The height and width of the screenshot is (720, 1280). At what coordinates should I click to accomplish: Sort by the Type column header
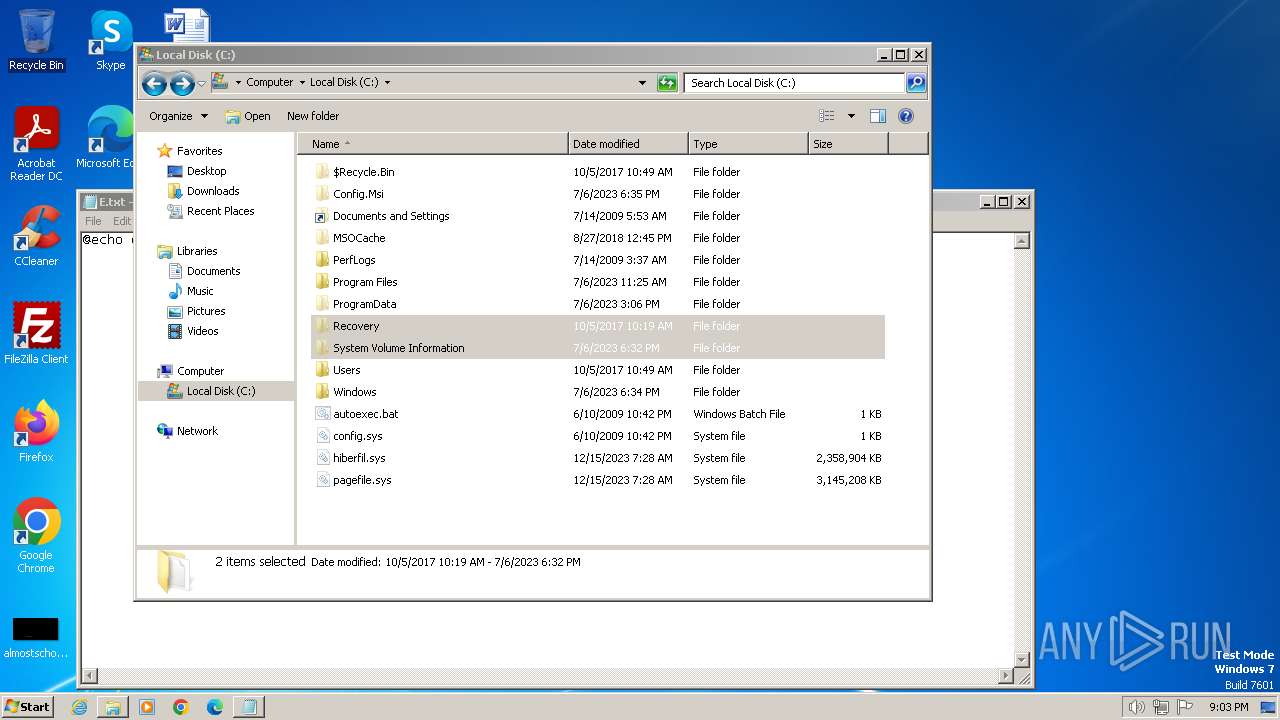pos(748,144)
